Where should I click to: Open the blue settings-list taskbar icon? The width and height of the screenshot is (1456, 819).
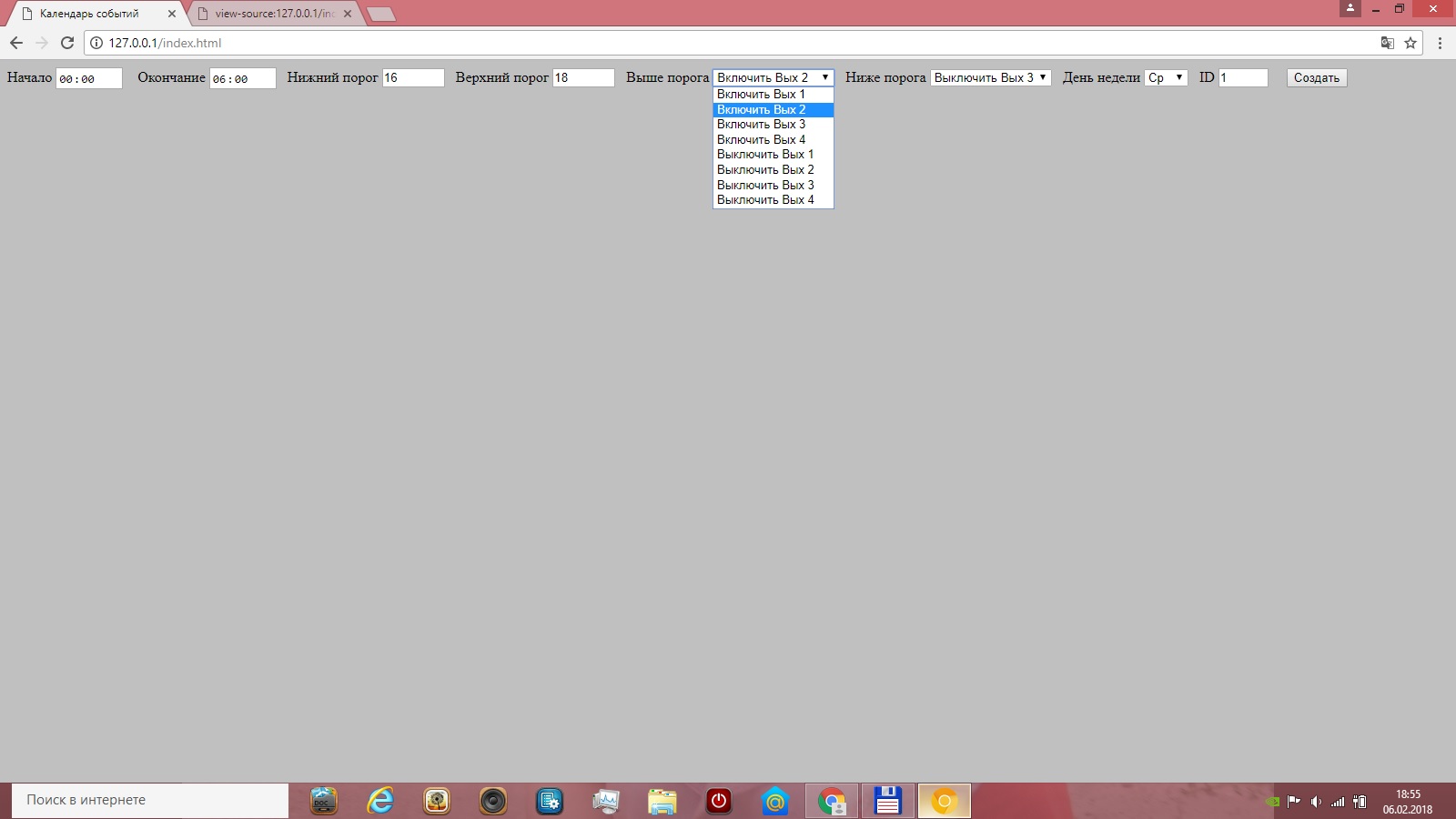coord(550,801)
